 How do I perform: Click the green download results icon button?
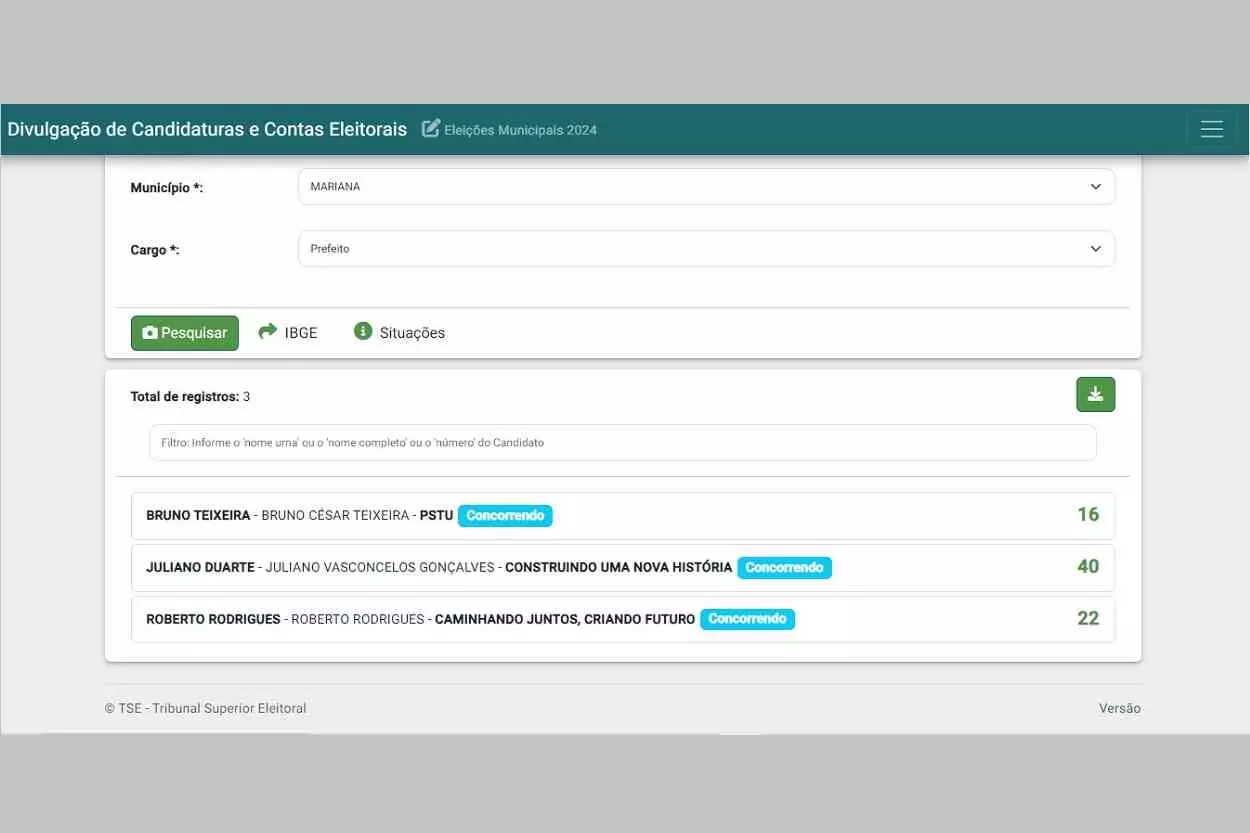tap(1095, 394)
